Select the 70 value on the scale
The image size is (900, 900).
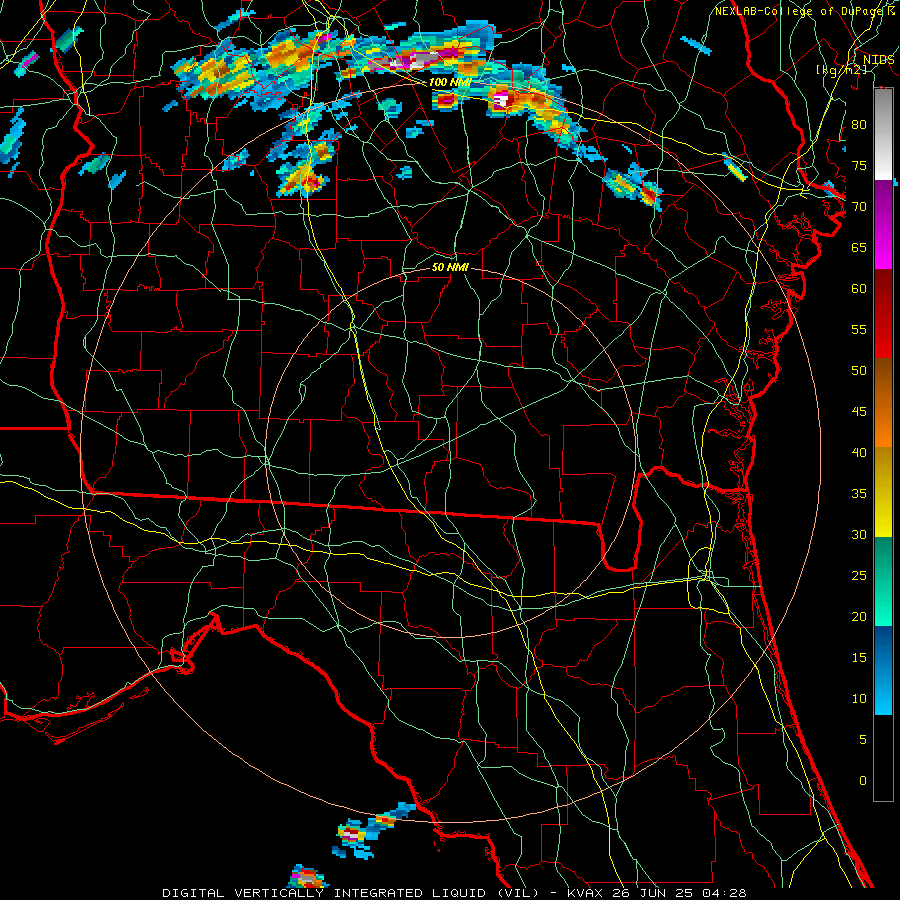[x=859, y=207]
